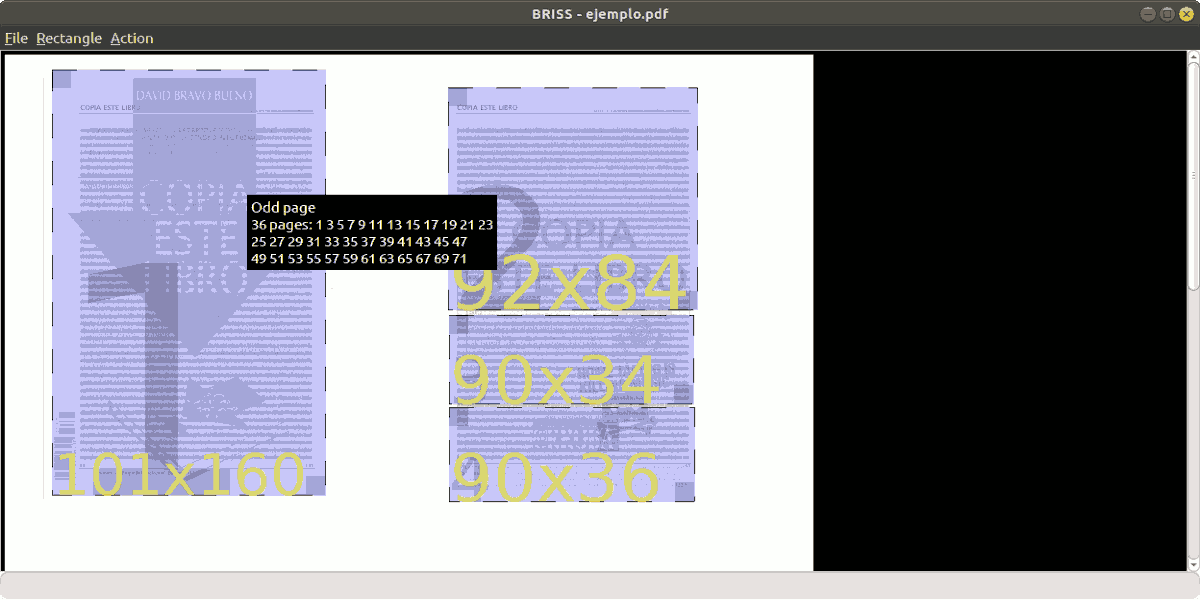Click bottom-right handle of 101x160 crop rectangle
Image resolution: width=1200 pixels, height=600 pixels.
tap(316, 486)
